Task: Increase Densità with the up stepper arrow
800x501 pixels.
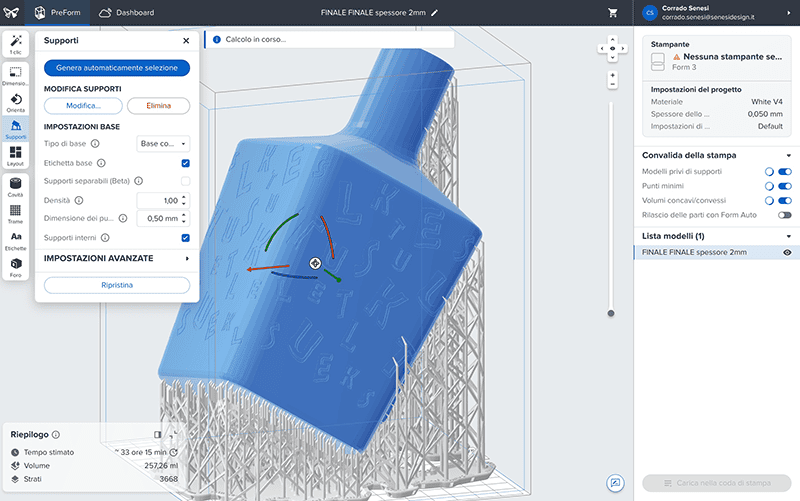Action: pos(184,197)
